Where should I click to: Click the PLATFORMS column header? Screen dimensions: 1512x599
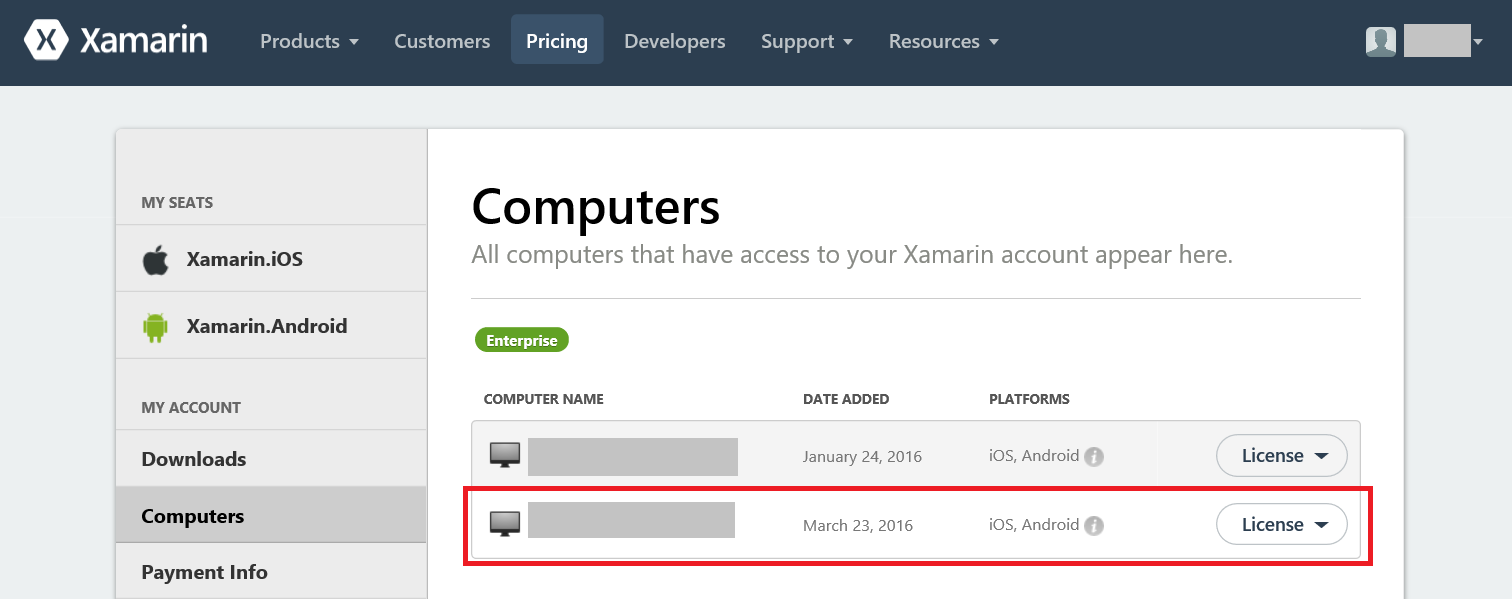(1029, 399)
